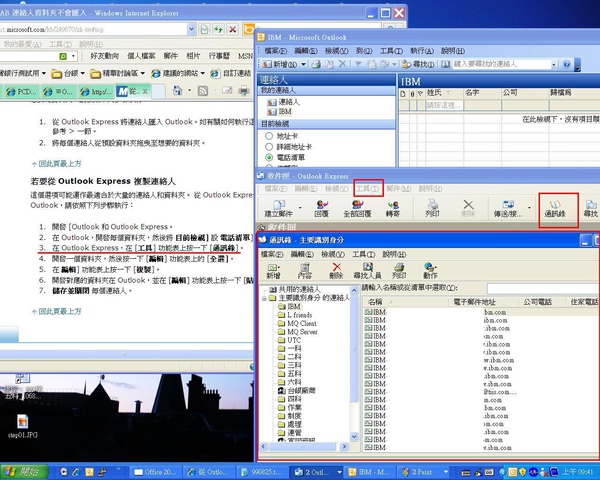Click the 轉寄 forward icon
600x480 pixels.
pyautogui.click(x=393, y=209)
